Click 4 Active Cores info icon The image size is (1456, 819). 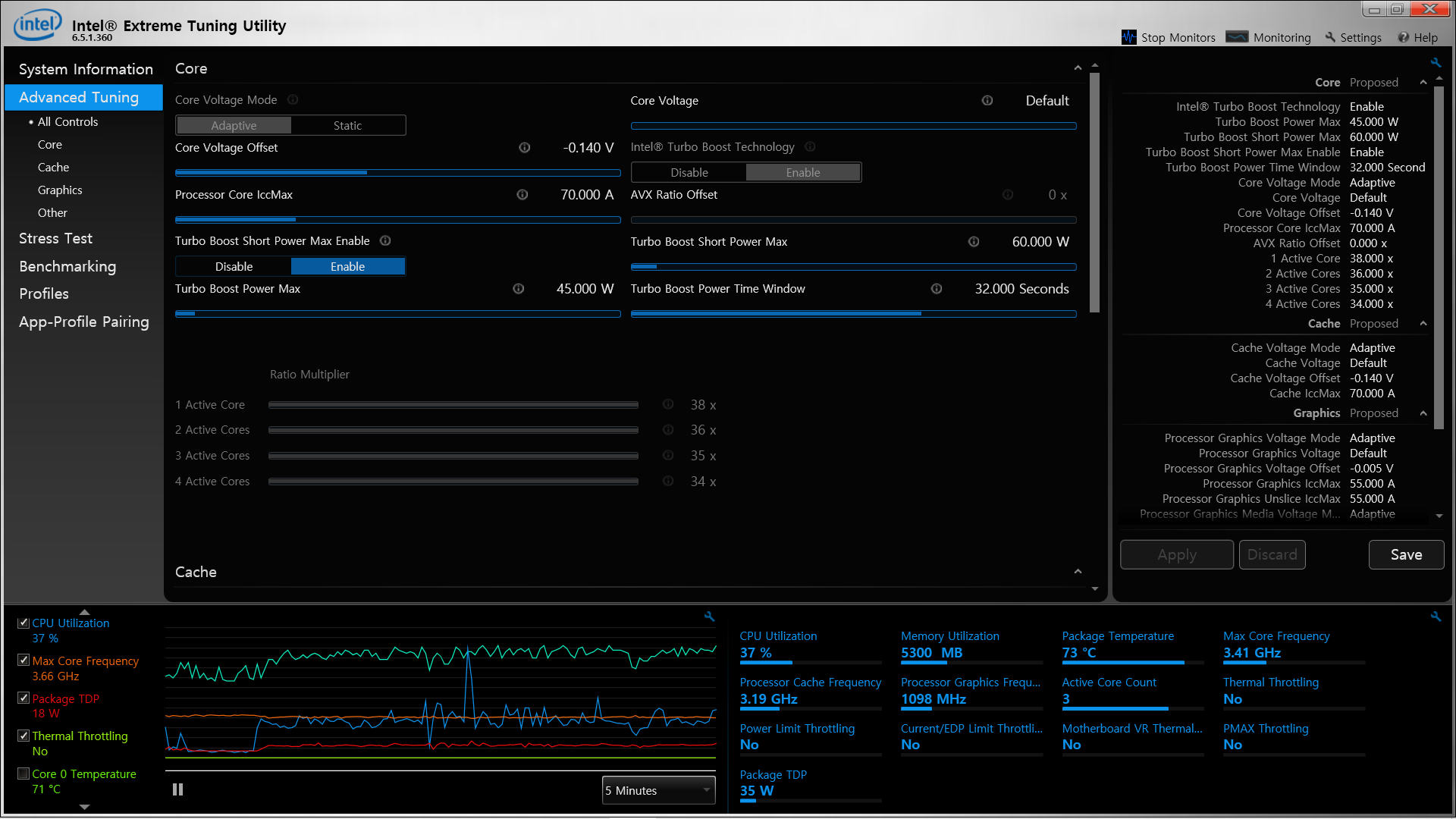click(x=668, y=481)
